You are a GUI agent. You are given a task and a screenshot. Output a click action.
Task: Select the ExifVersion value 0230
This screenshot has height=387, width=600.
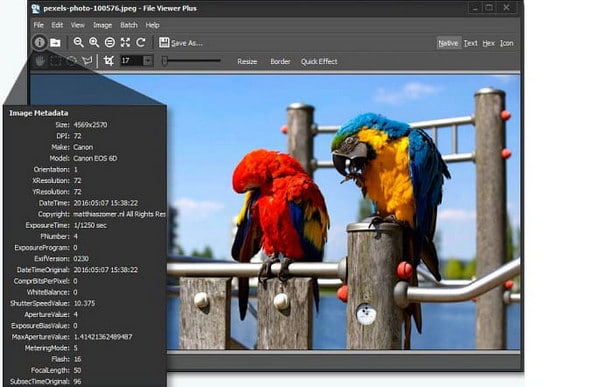coord(81,259)
